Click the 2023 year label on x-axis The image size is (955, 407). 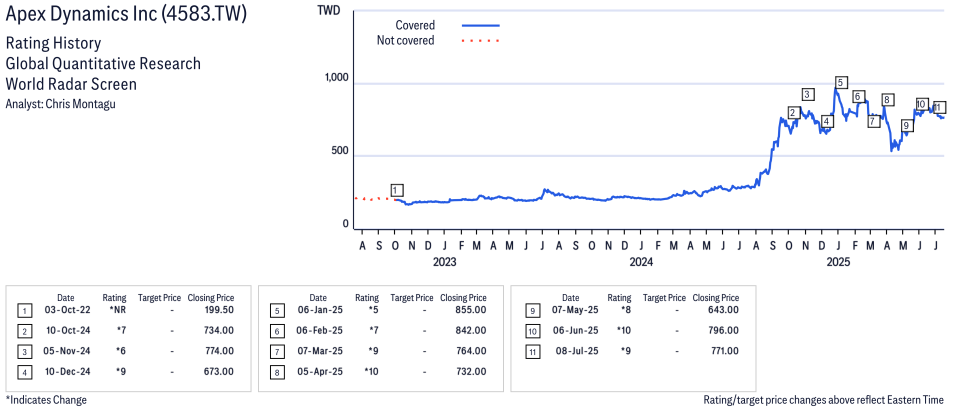click(x=445, y=262)
